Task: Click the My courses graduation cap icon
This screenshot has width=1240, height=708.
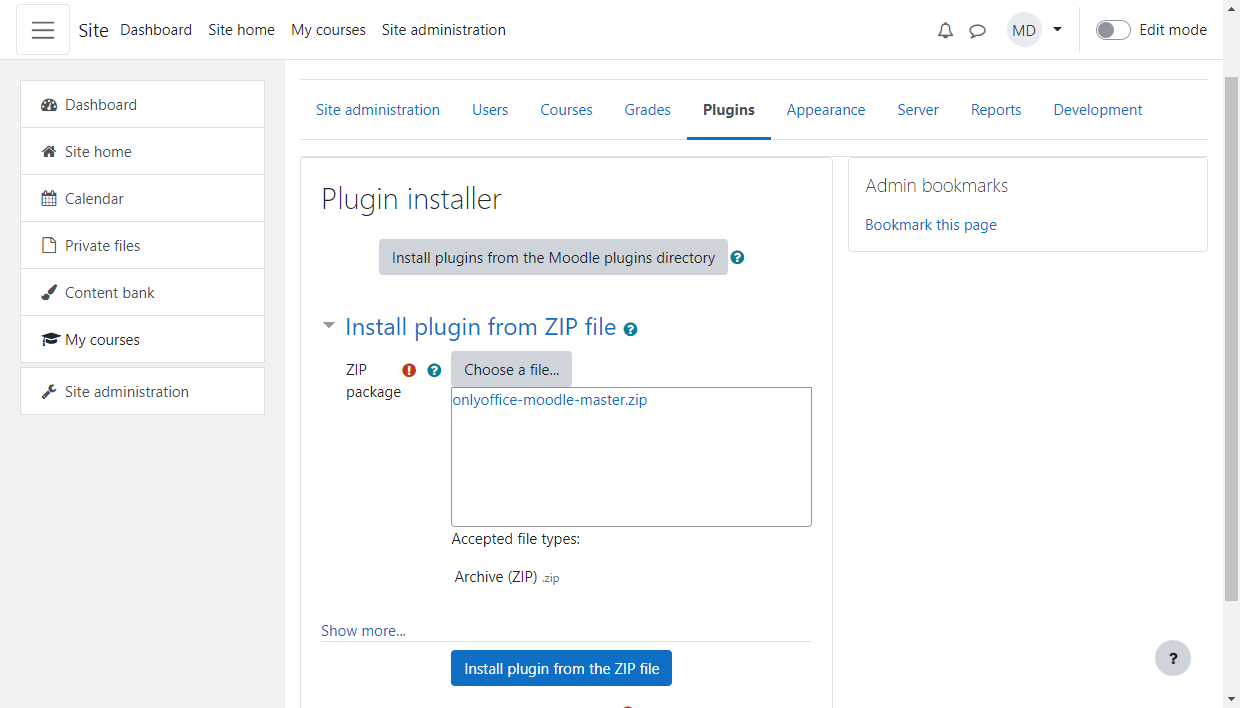Action: pyautogui.click(x=50, y=340)
